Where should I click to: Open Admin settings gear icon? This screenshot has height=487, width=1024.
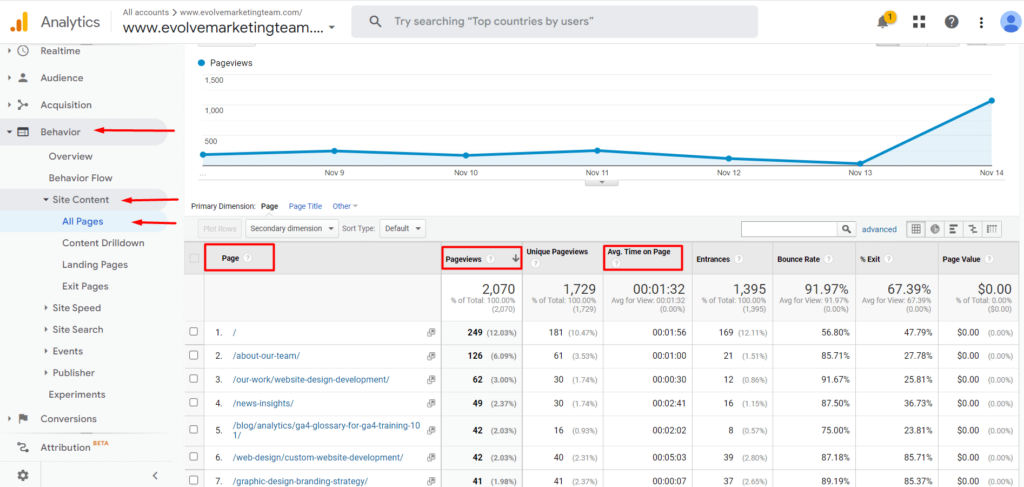pyautogui.click(x=23, y=475)
